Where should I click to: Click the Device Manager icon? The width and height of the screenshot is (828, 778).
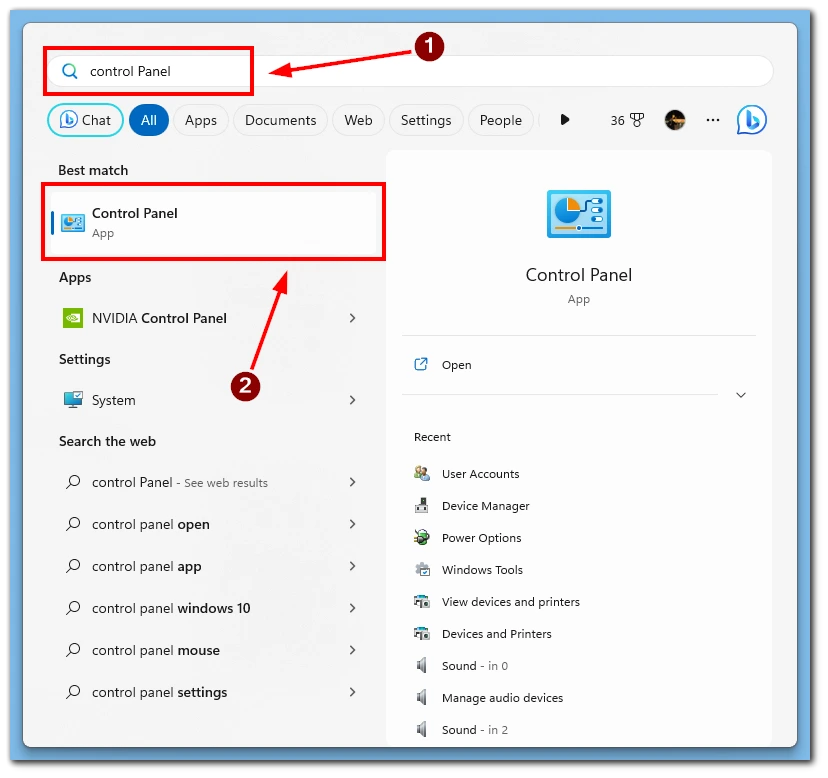tap(421, 505)
